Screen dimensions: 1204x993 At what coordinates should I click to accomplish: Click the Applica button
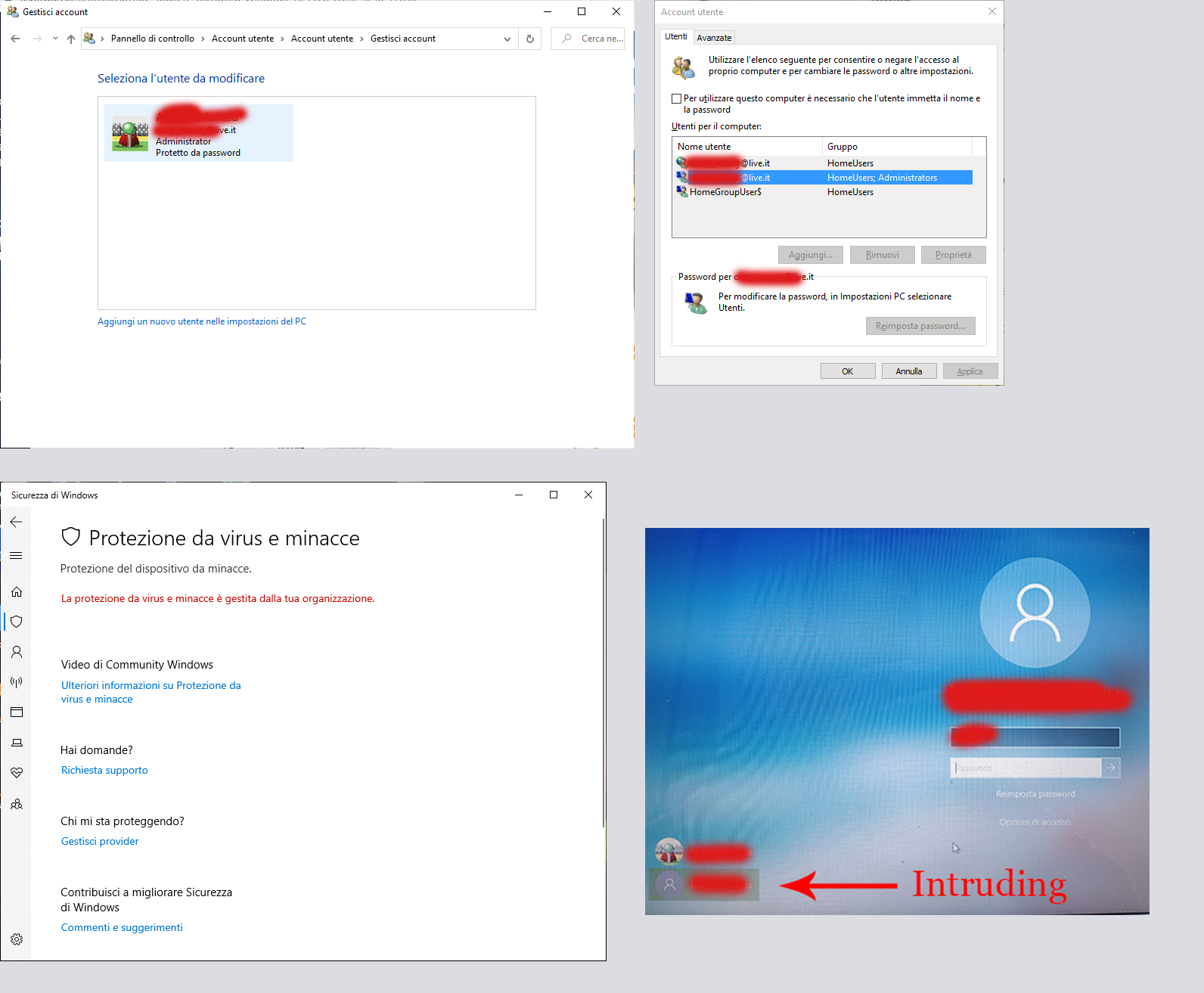pos(970,371)
